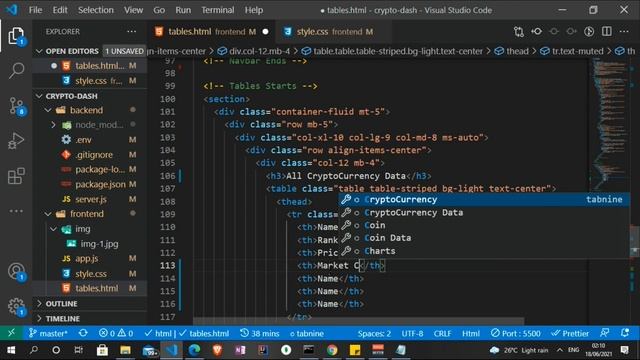The height and width of the screenshot is (360, 640).
Task: Open the Extensions view
Action: point(16,176)
